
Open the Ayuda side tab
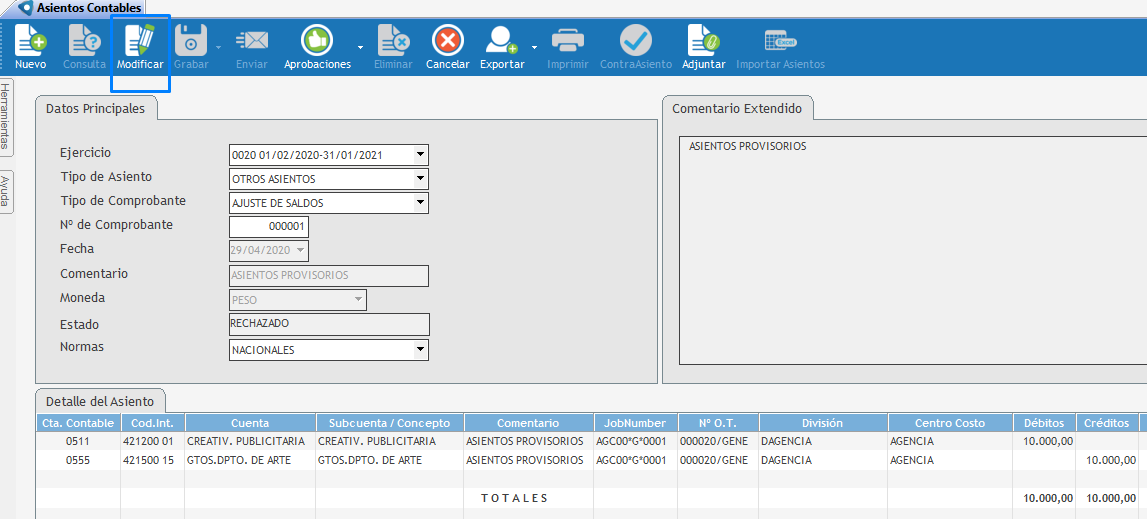point(6,192)
